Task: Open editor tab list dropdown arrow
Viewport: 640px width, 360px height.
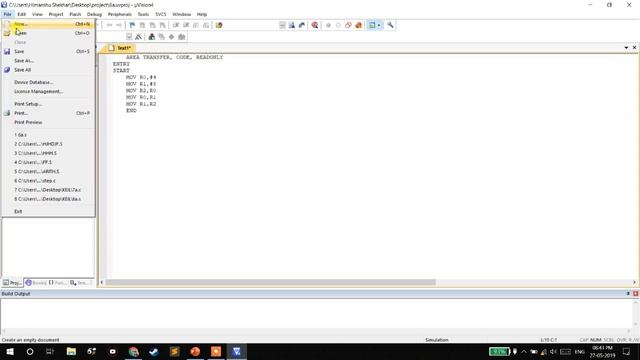Action: click(x=626, y=48)
